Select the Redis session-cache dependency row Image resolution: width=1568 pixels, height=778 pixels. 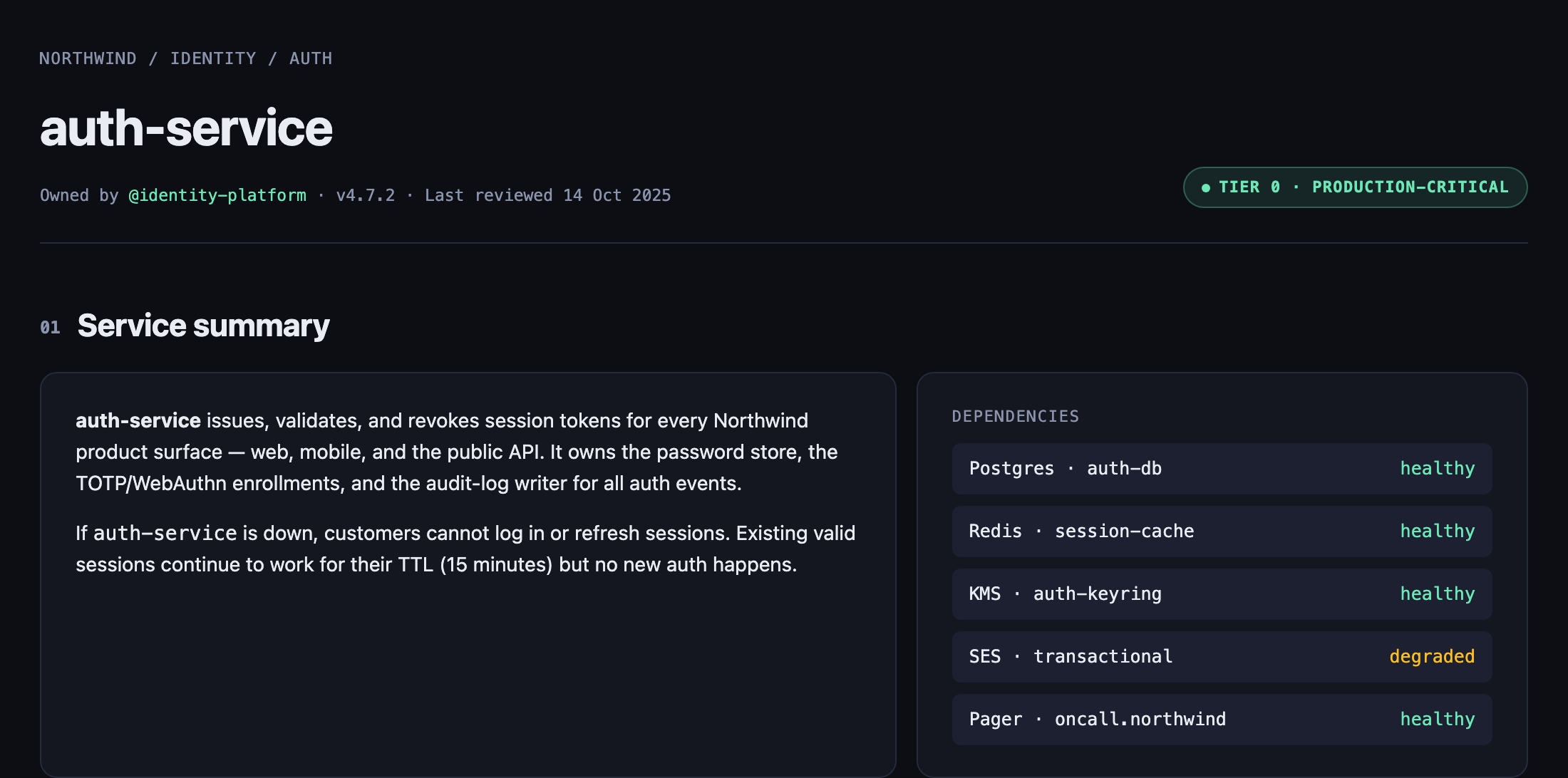(x=1222, y=531)
